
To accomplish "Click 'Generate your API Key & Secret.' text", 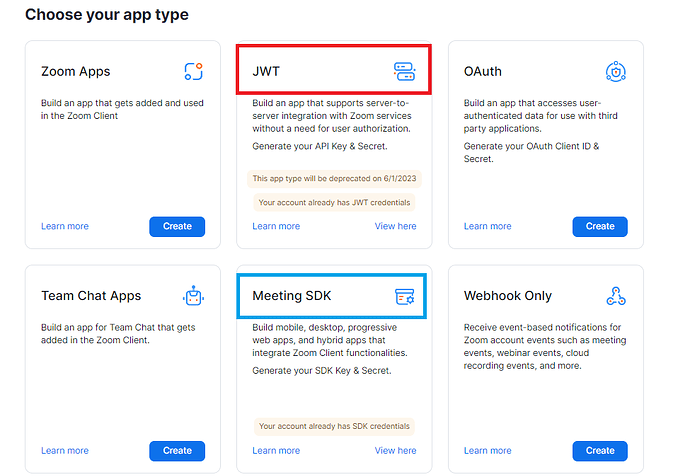I will [319, 146].
